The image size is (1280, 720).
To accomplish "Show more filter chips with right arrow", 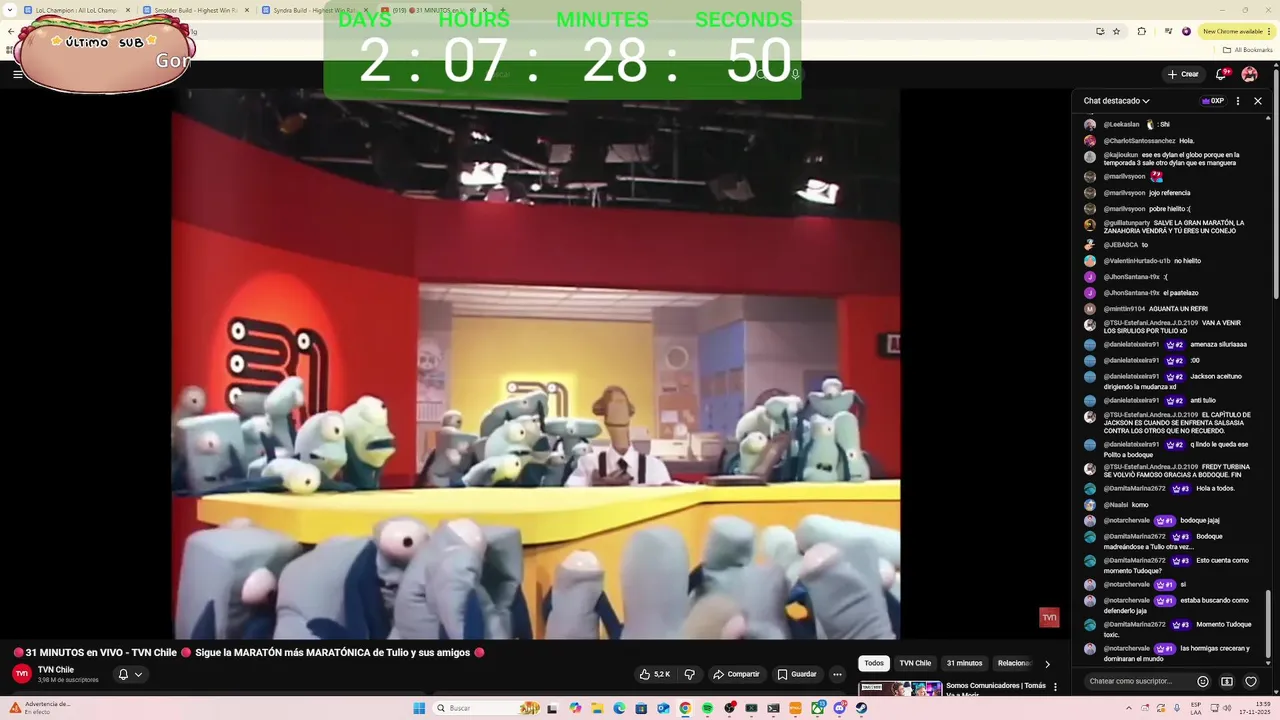I will click(1047, 663).
